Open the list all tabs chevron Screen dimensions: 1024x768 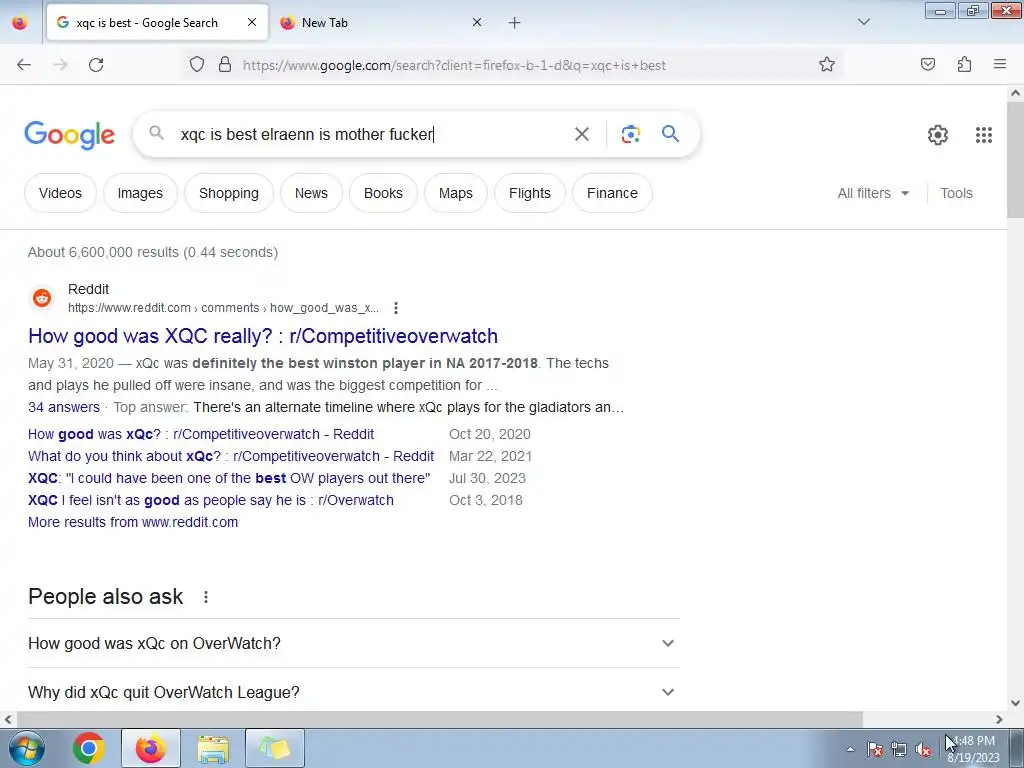click(x=864, y=22)
